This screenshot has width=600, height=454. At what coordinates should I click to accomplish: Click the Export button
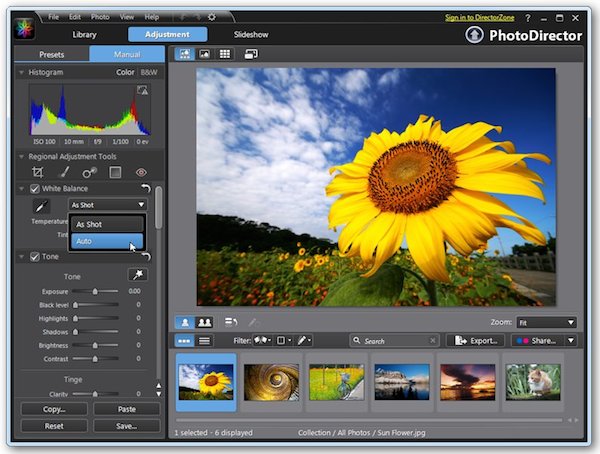pos(475,341)
